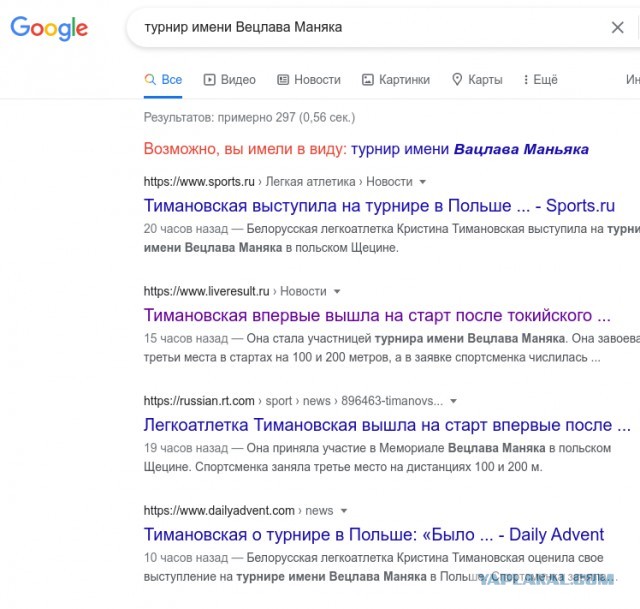Switch to the Карты tab
This screenshot has height=609, width=640.
click(477, 79)
